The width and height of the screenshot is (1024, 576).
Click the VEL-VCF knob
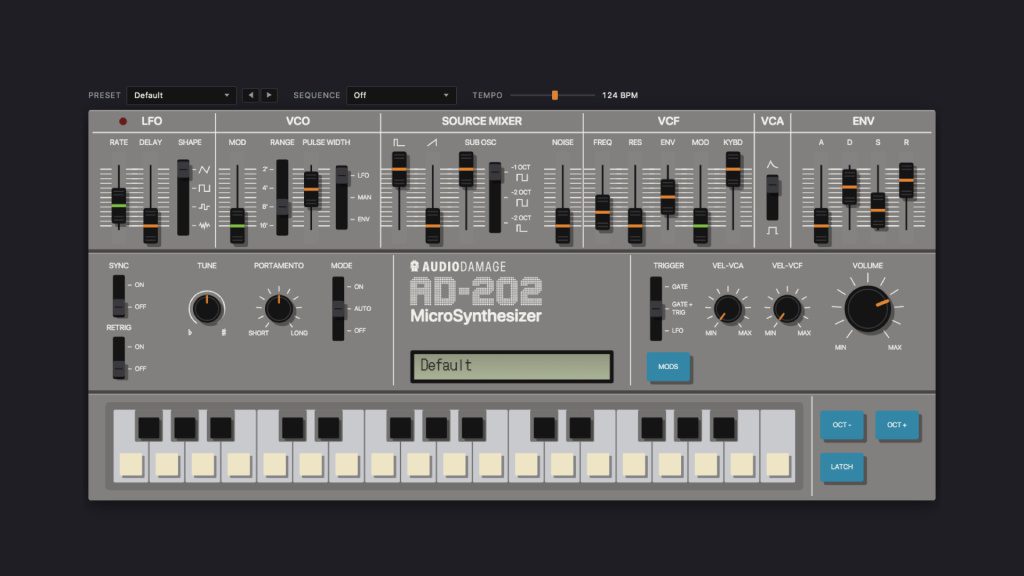coord(787,308)
